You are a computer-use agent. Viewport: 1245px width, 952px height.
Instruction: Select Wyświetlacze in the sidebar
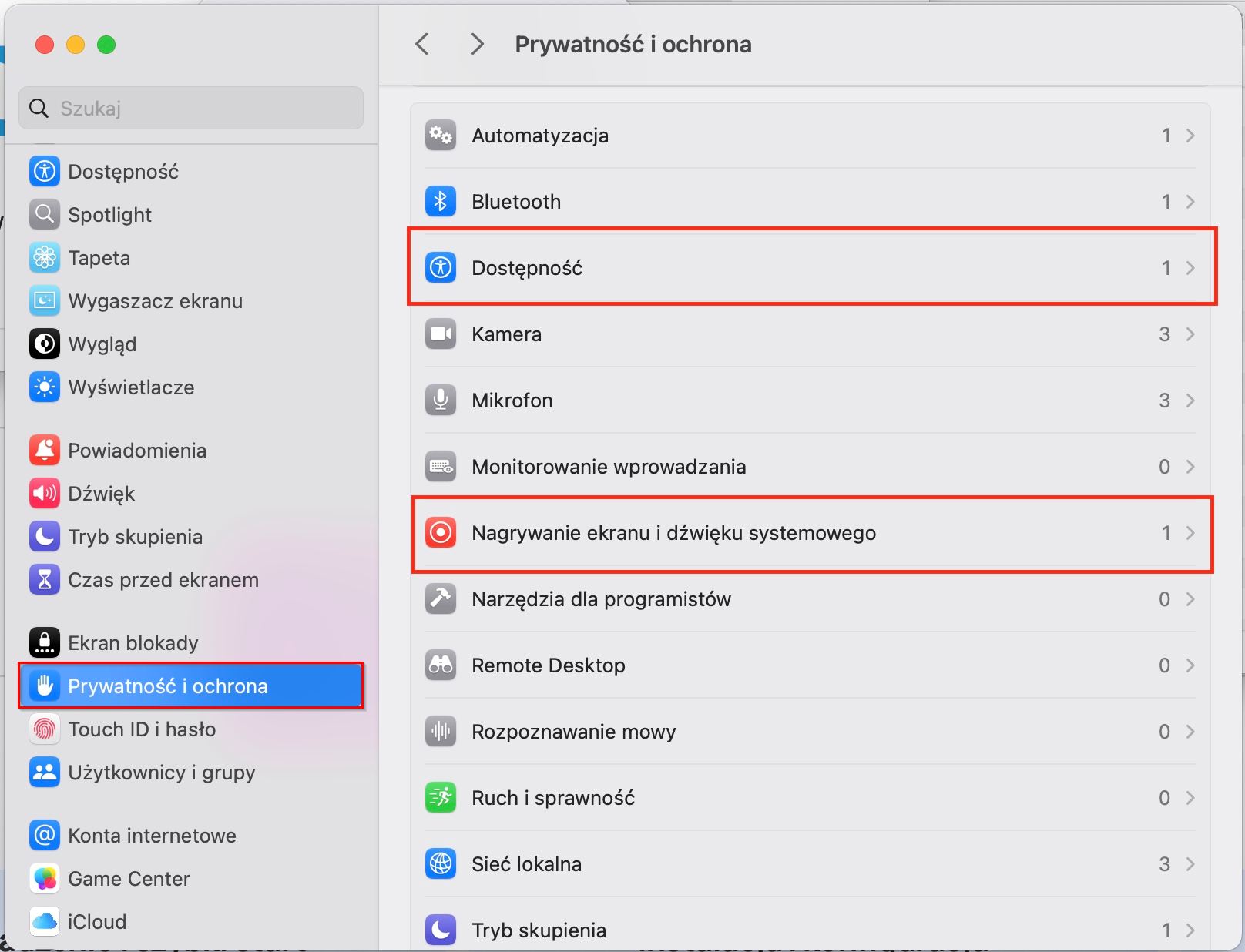tap(130, 387)
